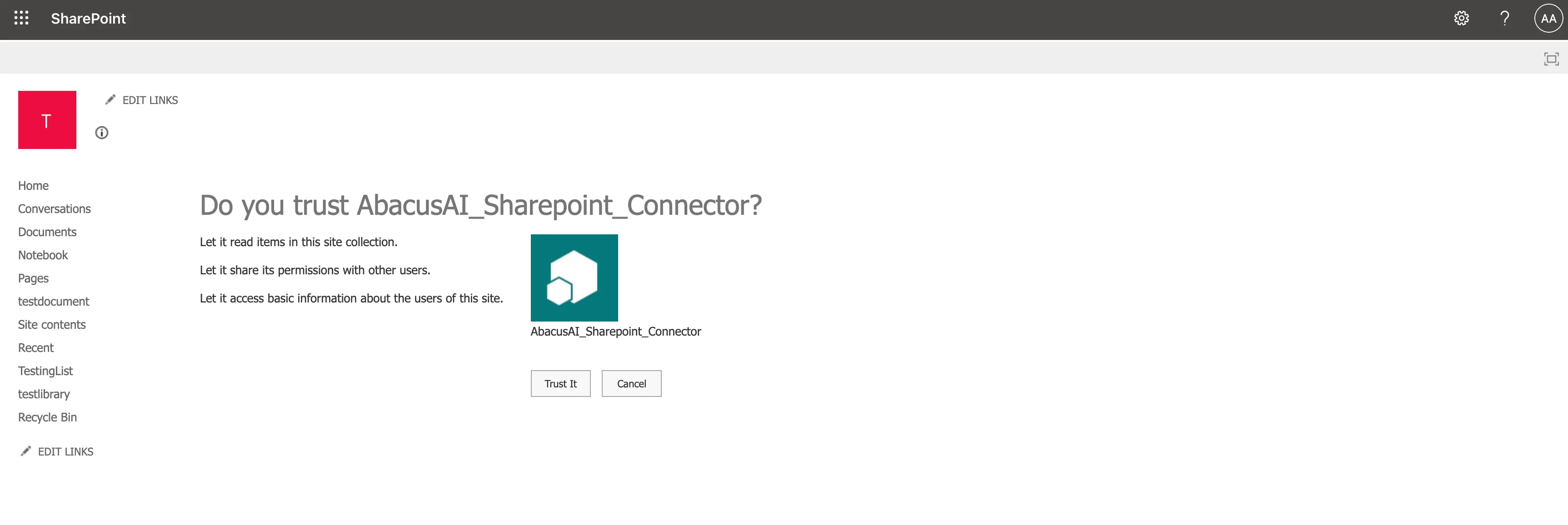The height and width of the screenshot is (525, 1568).
Task: Open the AA account avatar menu
Action: click(1547, 18)
